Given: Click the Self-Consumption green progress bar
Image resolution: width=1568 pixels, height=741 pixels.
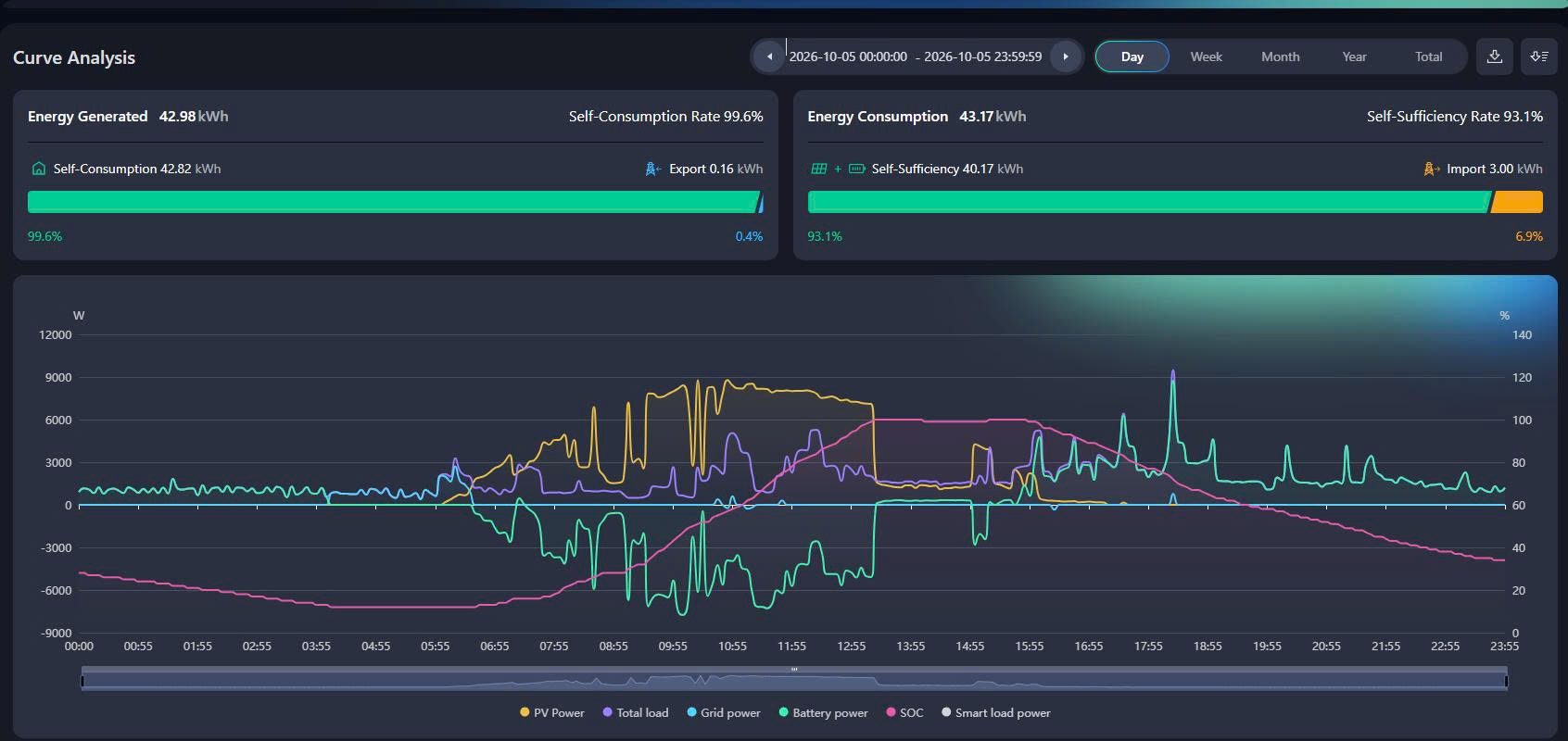Looking at the screenshot, I should tap(393, 202).
